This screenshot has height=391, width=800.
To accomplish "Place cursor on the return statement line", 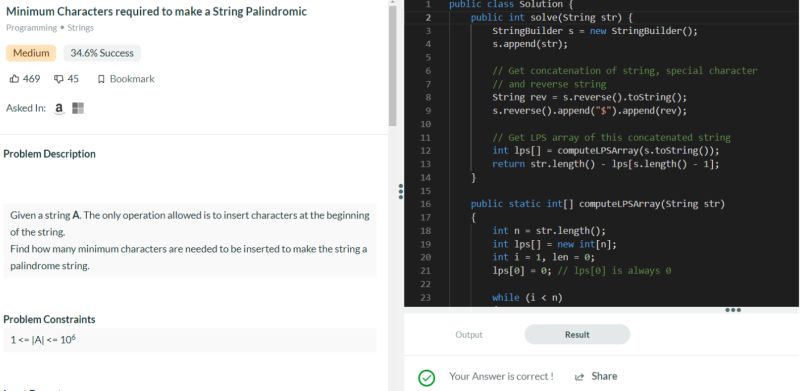I will (606, 164).
